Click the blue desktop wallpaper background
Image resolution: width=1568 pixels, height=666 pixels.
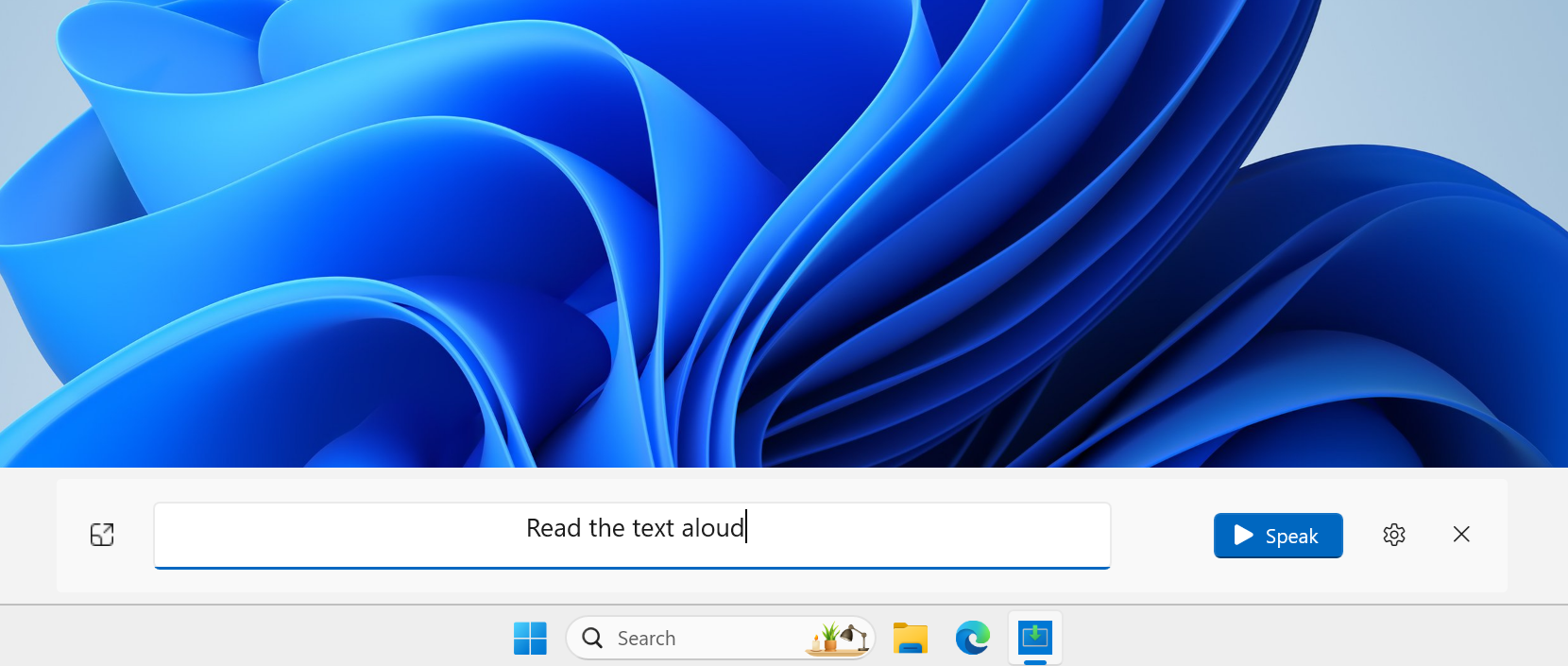pyautogui.click(x=784, y=236)
